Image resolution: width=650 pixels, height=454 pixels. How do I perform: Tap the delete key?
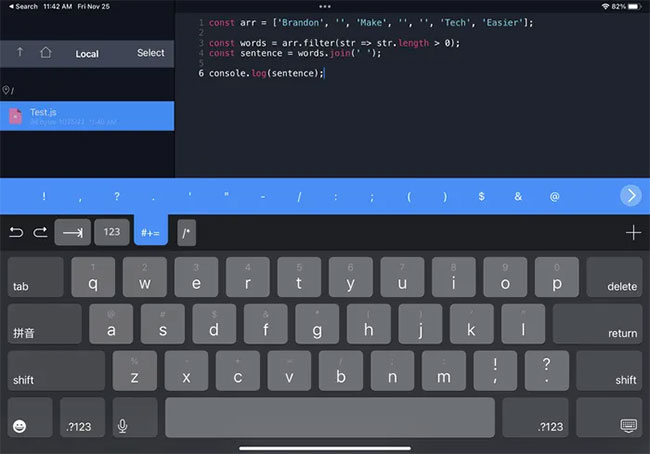pyautogui.click(x=614, y=277)
